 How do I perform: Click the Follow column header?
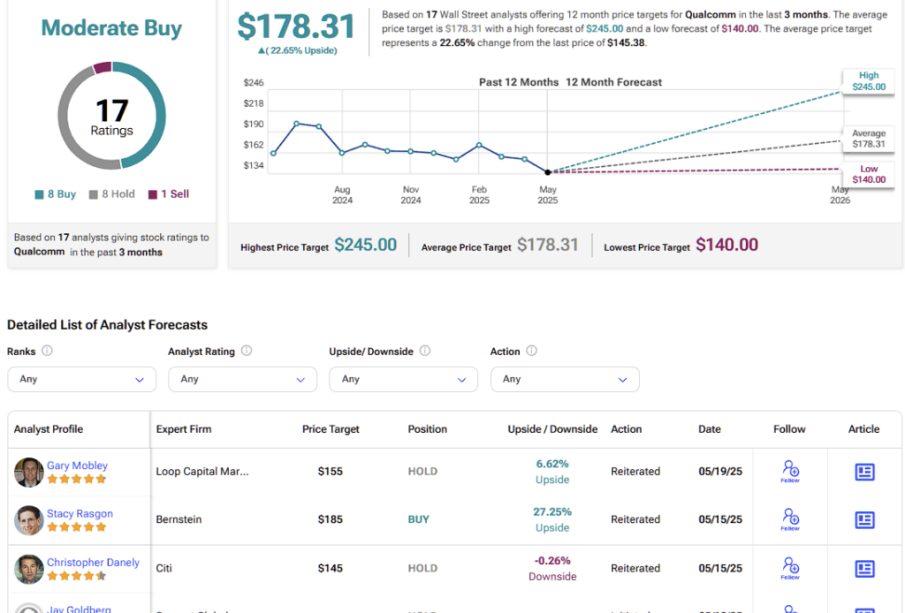789,429
